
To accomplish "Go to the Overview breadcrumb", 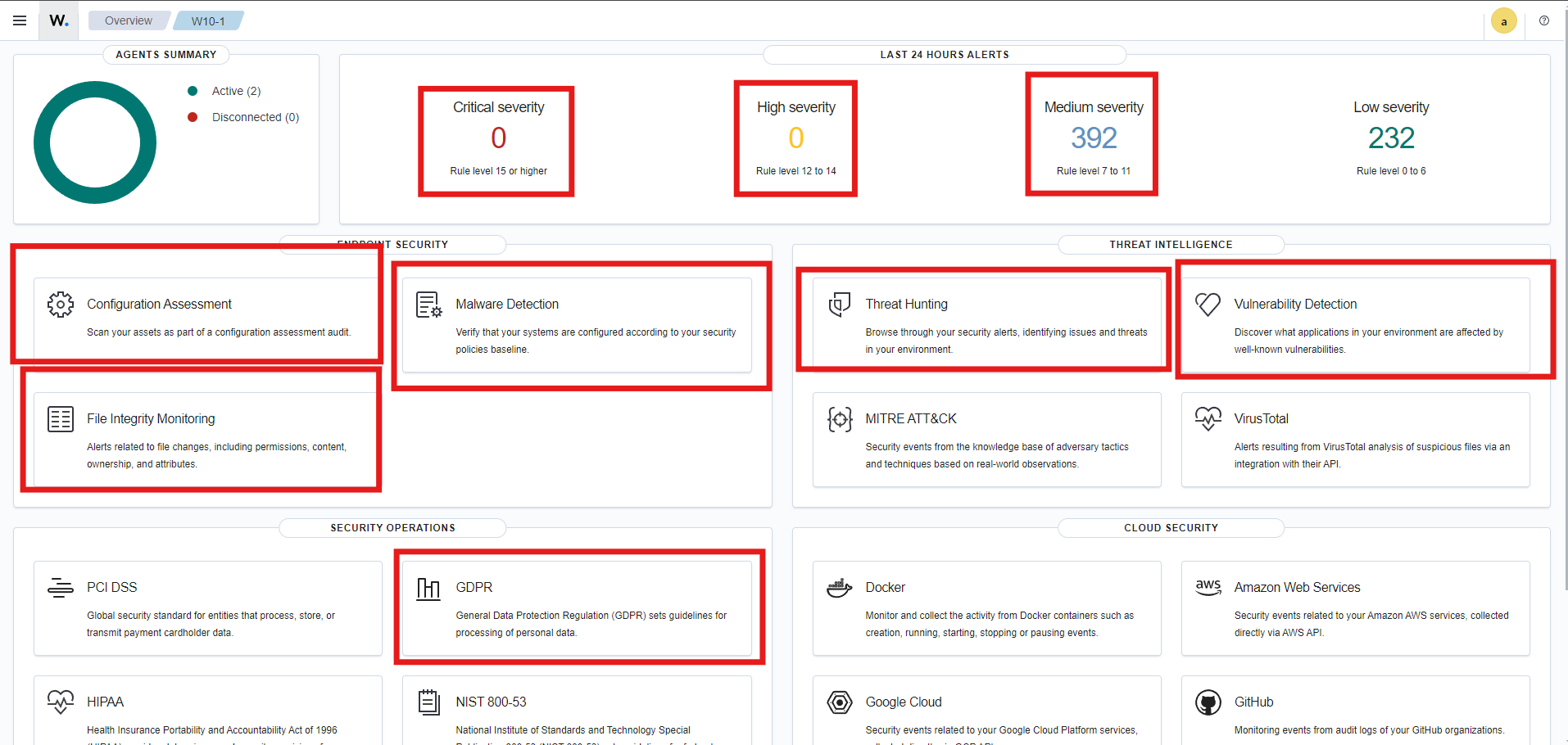I will point(129,20).
